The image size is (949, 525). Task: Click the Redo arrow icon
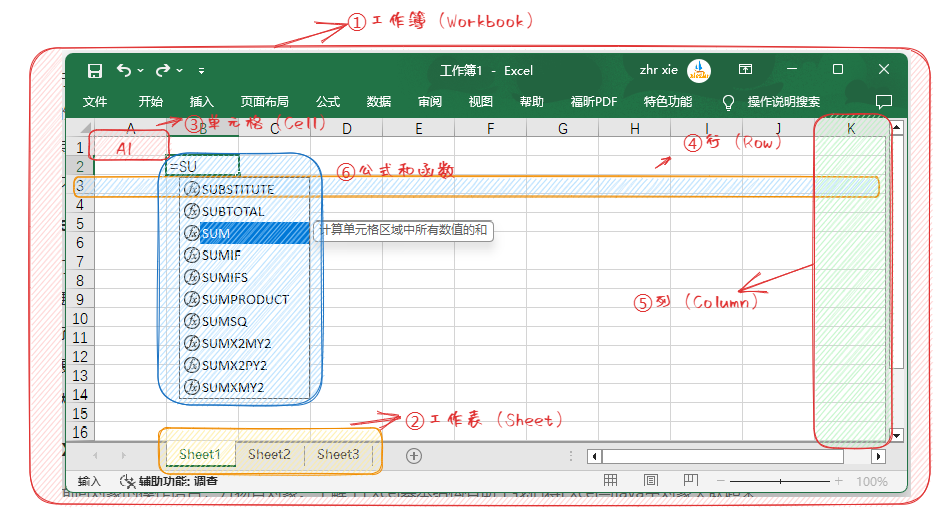pos(164,71)
